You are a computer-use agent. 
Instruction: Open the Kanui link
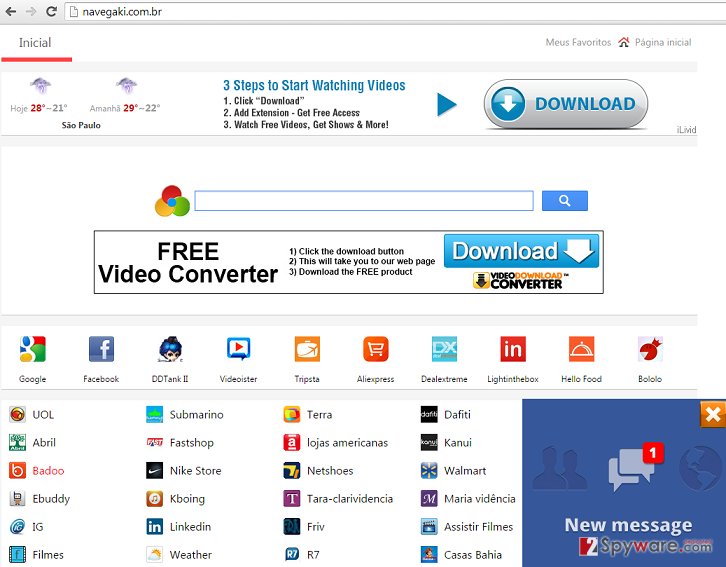457,442
